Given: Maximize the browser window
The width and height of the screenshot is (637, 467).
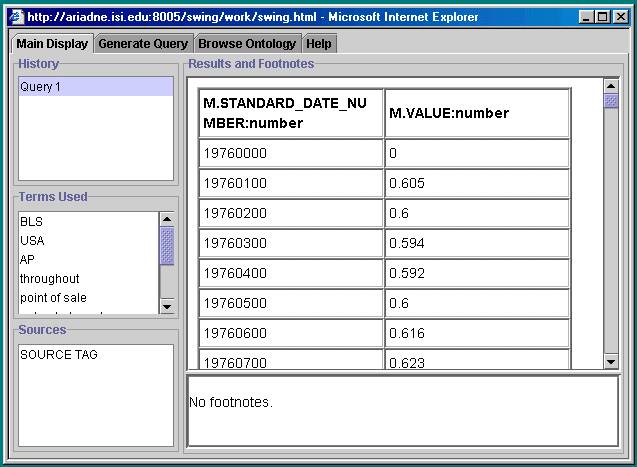Looking at the screenshot, I should [603, 17].
